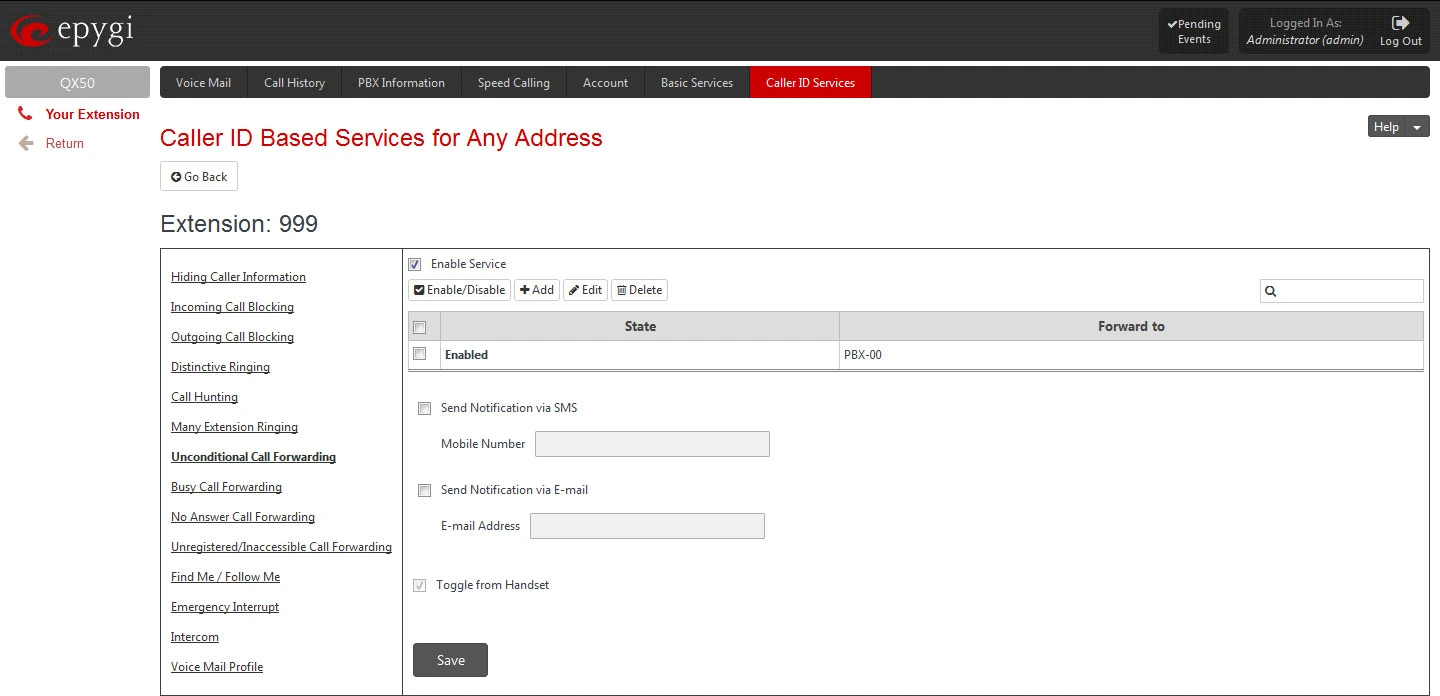The image size is (1440, 696).
Task: Click the Epygi logo
Action: pos(71,31)
